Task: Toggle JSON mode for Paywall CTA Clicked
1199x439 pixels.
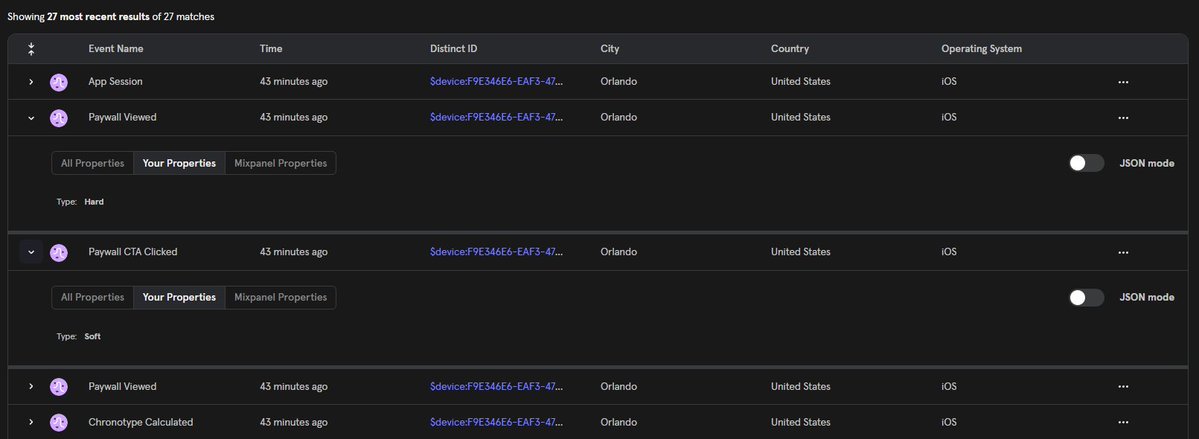Action: pos(1086,298)
